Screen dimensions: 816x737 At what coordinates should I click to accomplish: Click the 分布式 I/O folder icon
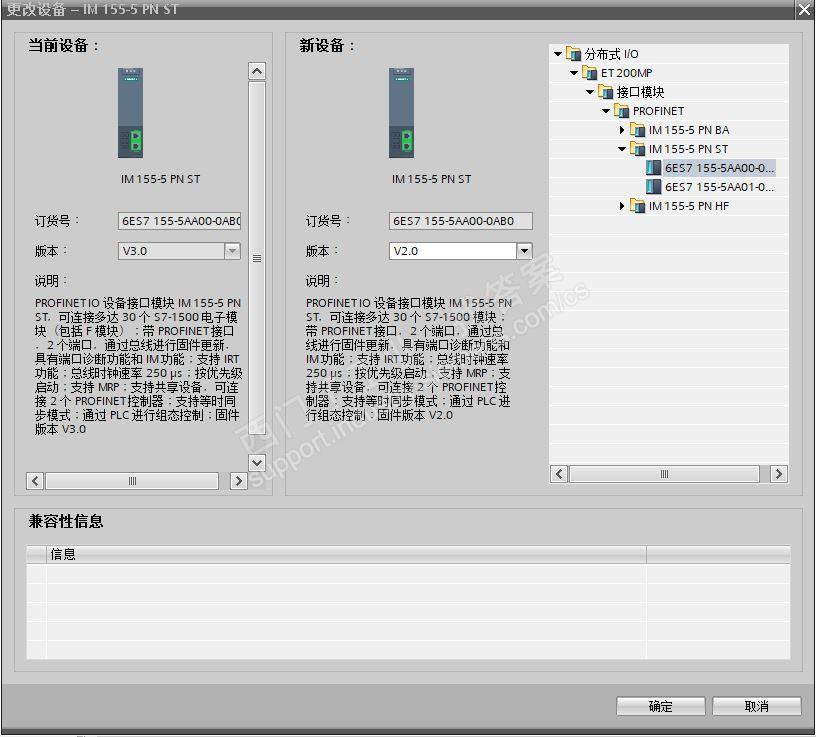573,54
